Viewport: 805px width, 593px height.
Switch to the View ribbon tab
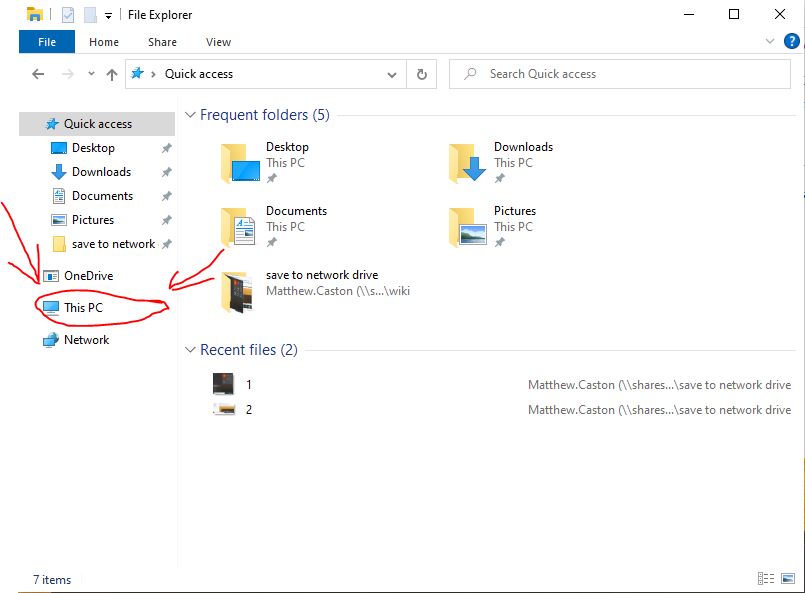click(x=218, y=42)
